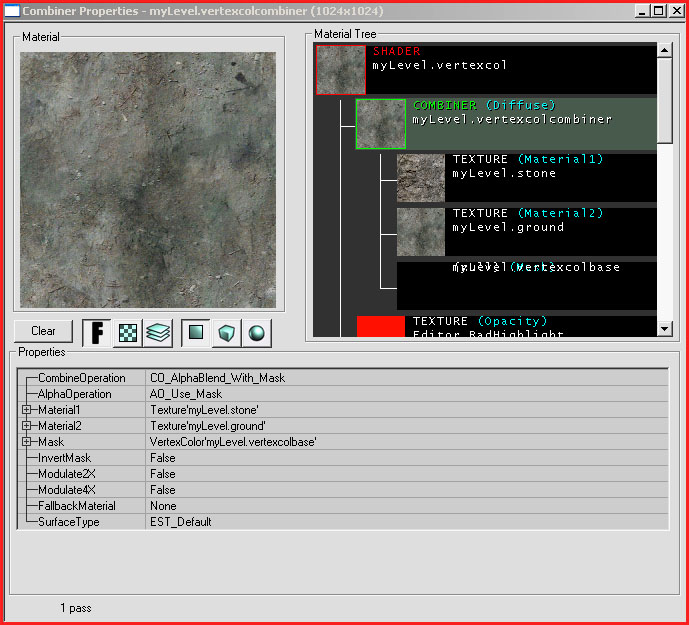Screen dimensions: 689x625
Task: Click the AO_Use_Mask value
Action: [186, 394]
